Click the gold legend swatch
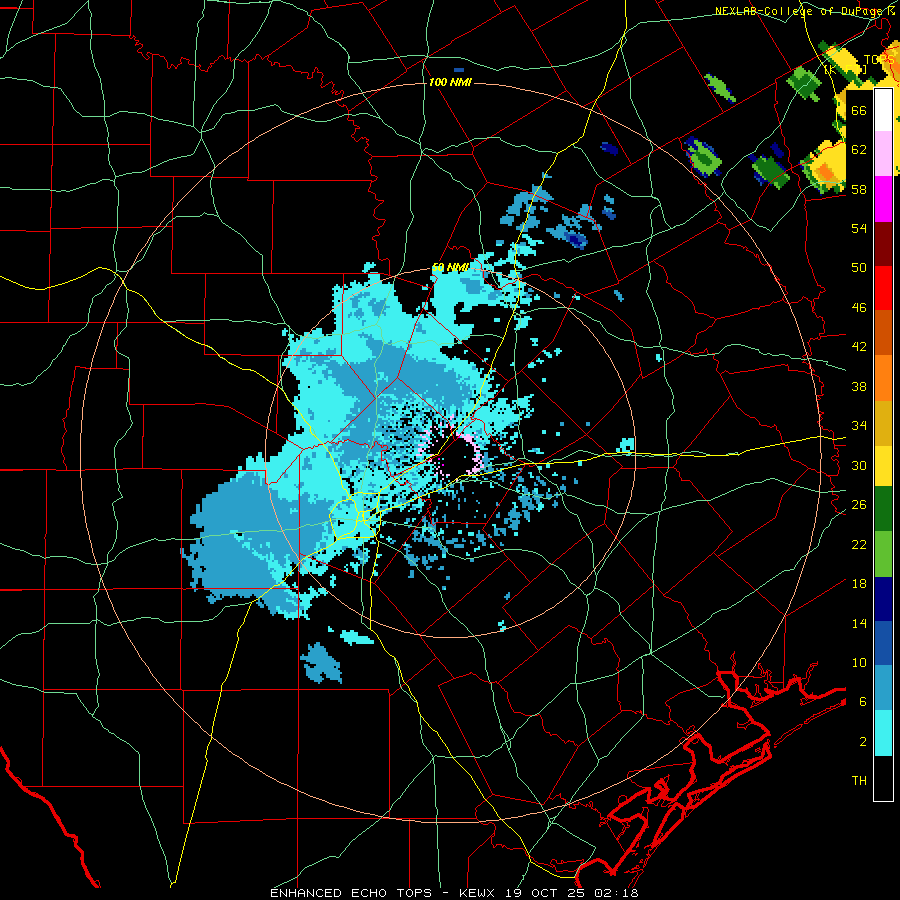 [x=883, y=423]
